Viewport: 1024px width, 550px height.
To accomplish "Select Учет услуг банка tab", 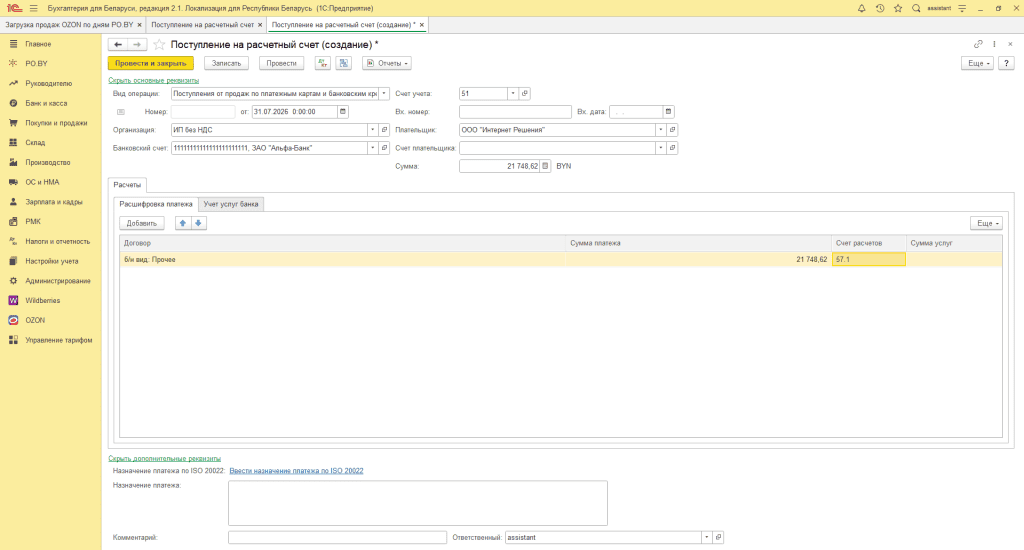I will tap(231, 204).
